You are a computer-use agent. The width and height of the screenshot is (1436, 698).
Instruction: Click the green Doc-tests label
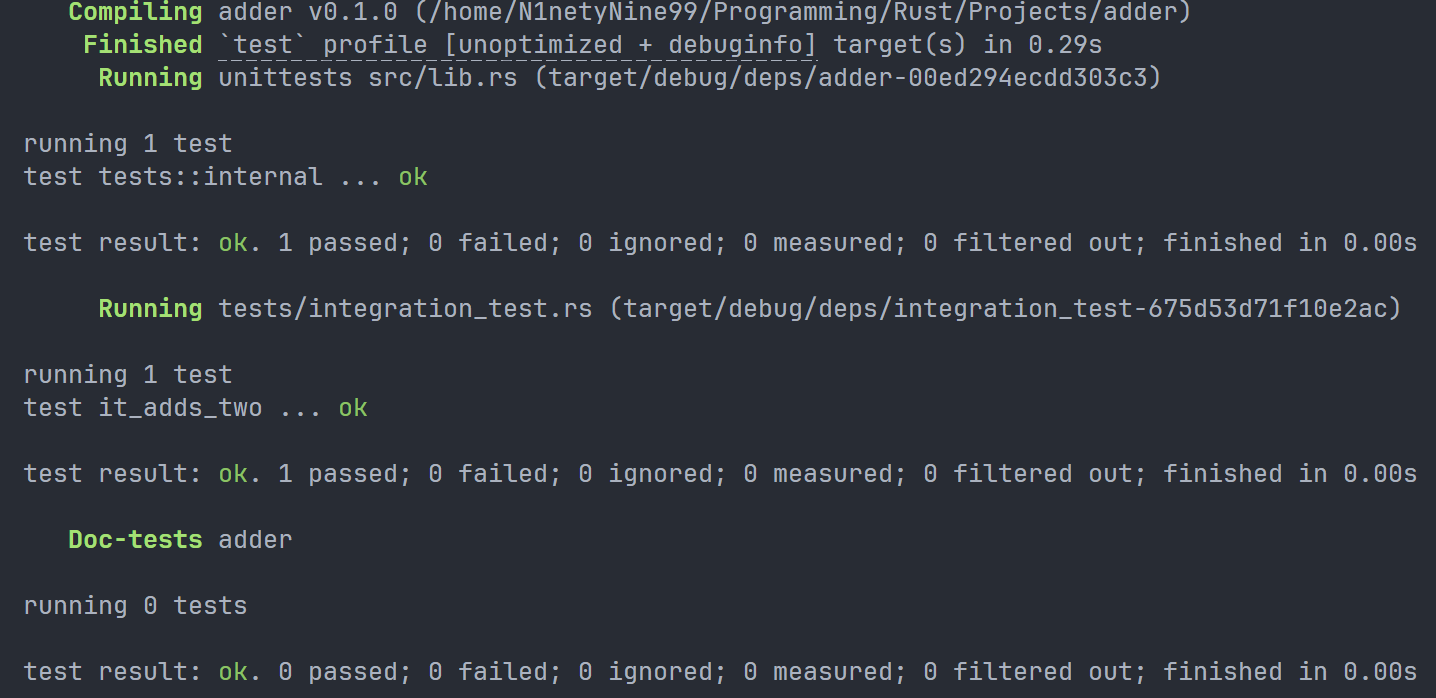point(135,540)
